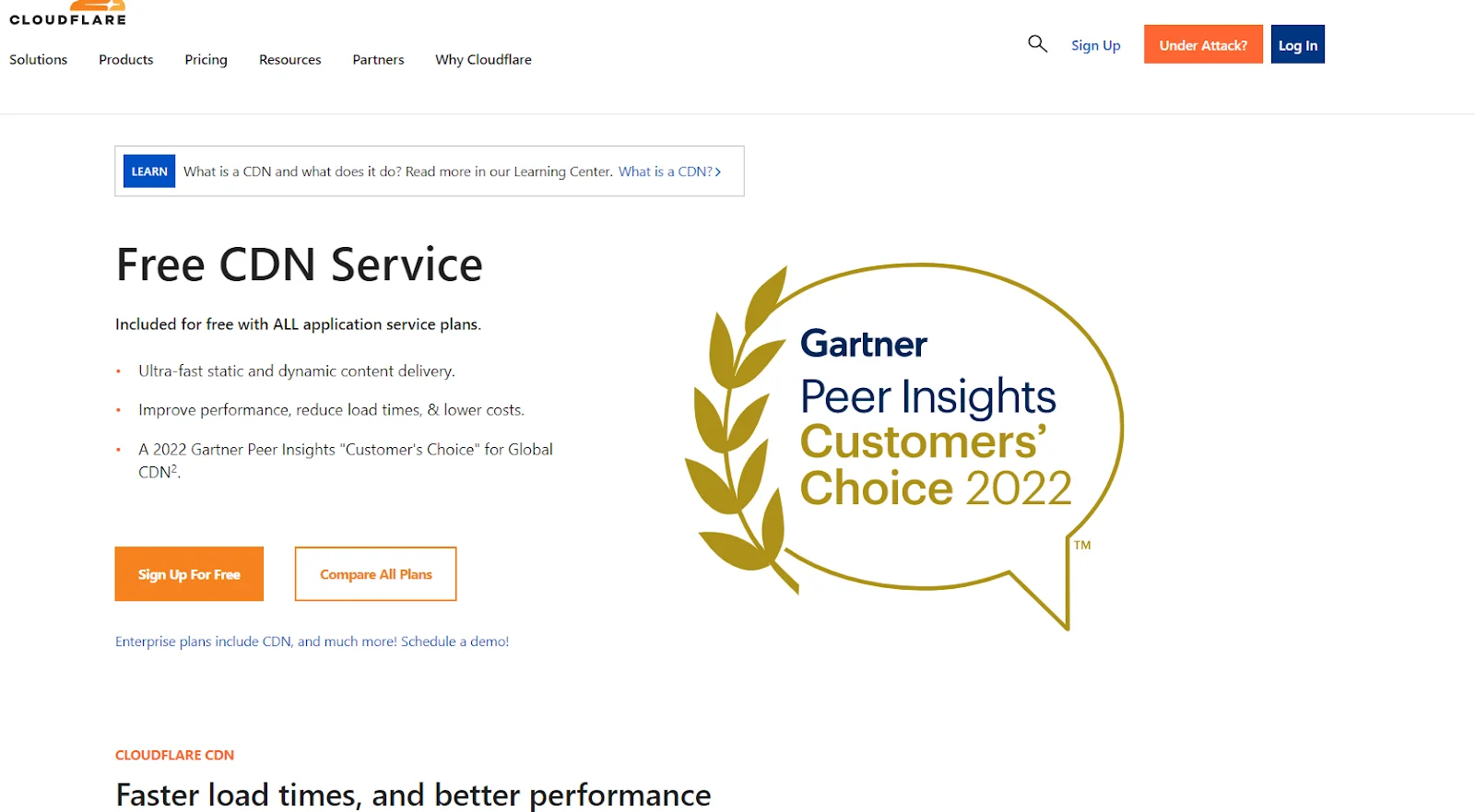Open search with the magnifier icon

tap(1037, 44)
